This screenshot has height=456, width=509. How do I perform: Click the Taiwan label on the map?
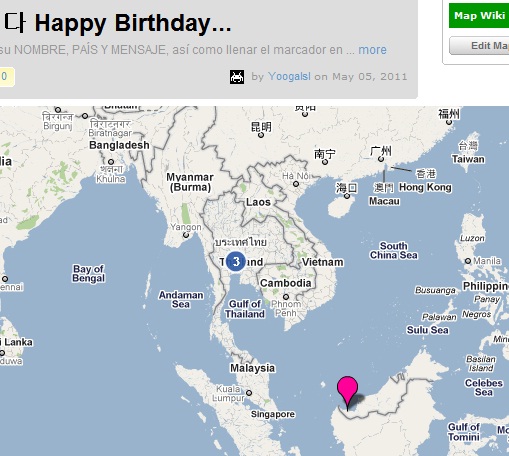point(468,159)
